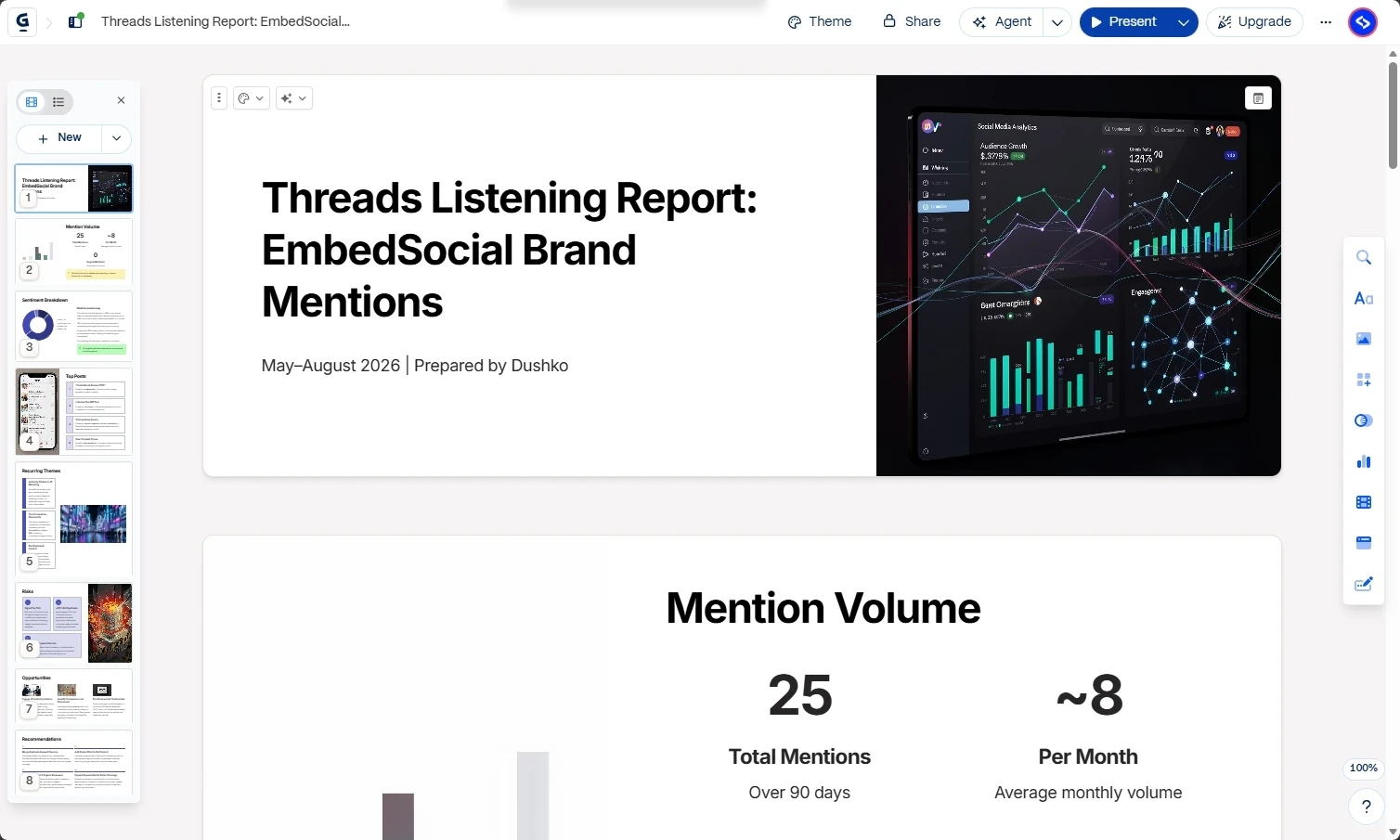Open the Gamma home logo
Screen dimensions: 1400x840
click(x=22, y=21)
